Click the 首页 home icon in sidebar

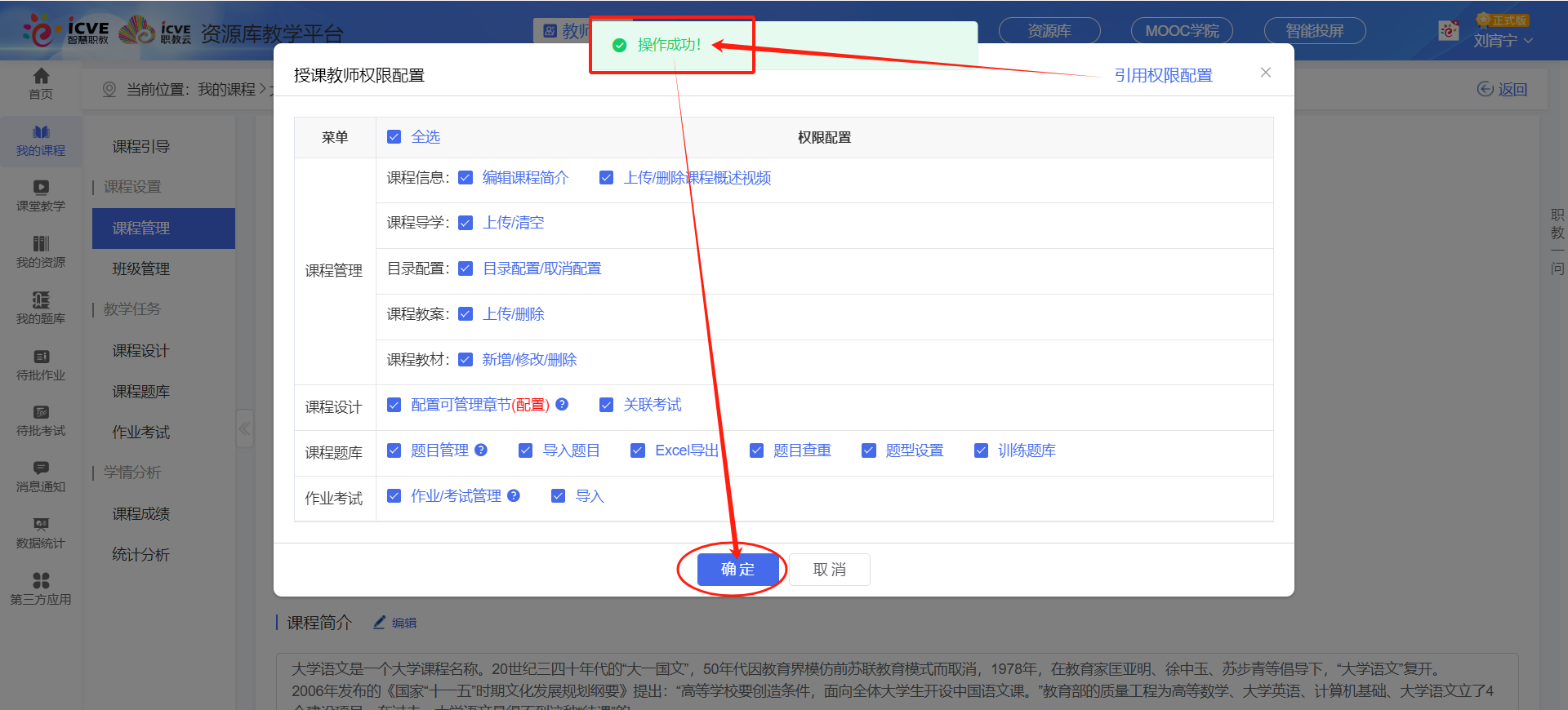[41, 76]
